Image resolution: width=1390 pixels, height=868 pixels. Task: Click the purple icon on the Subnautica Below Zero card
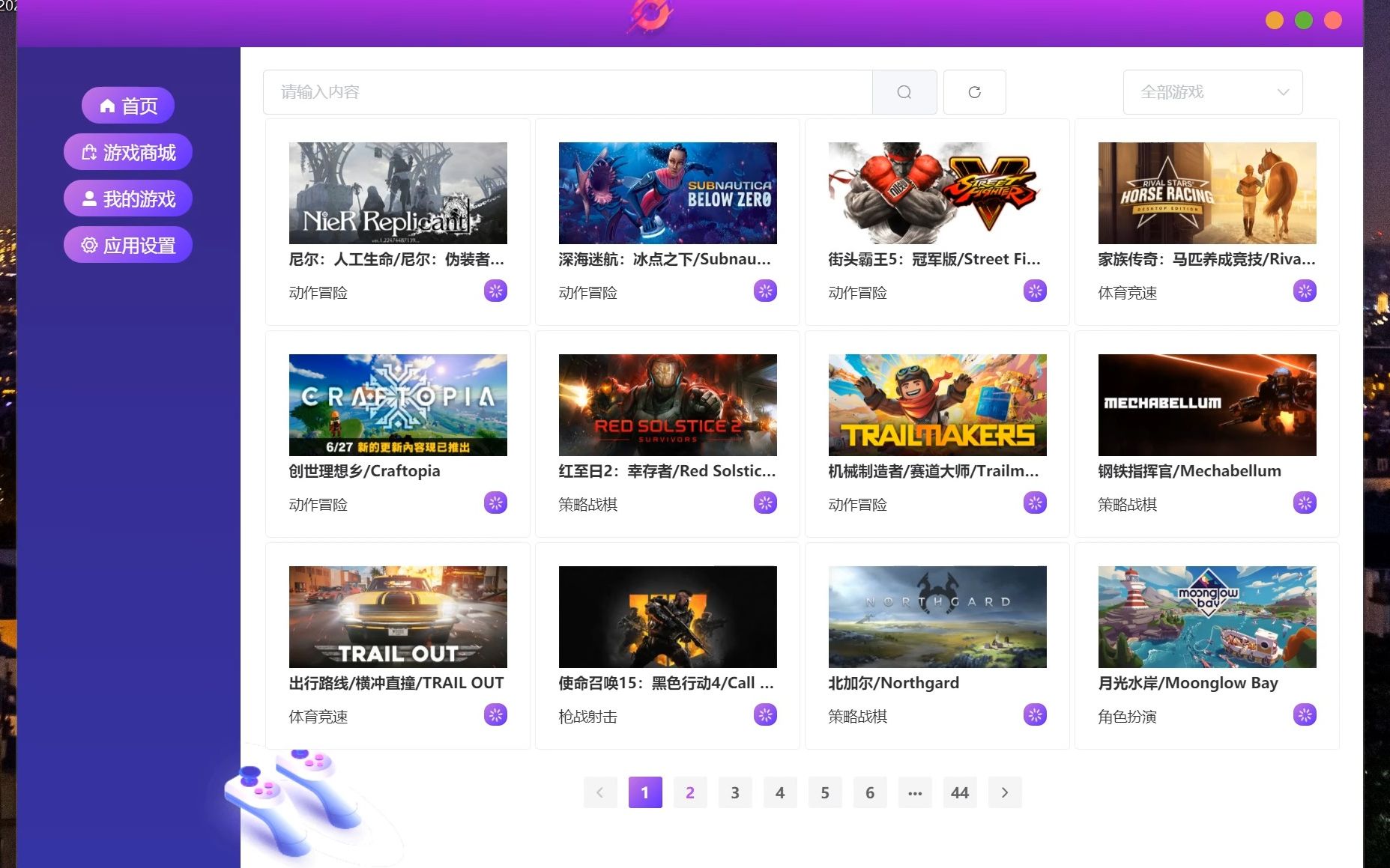click(765, 291)
